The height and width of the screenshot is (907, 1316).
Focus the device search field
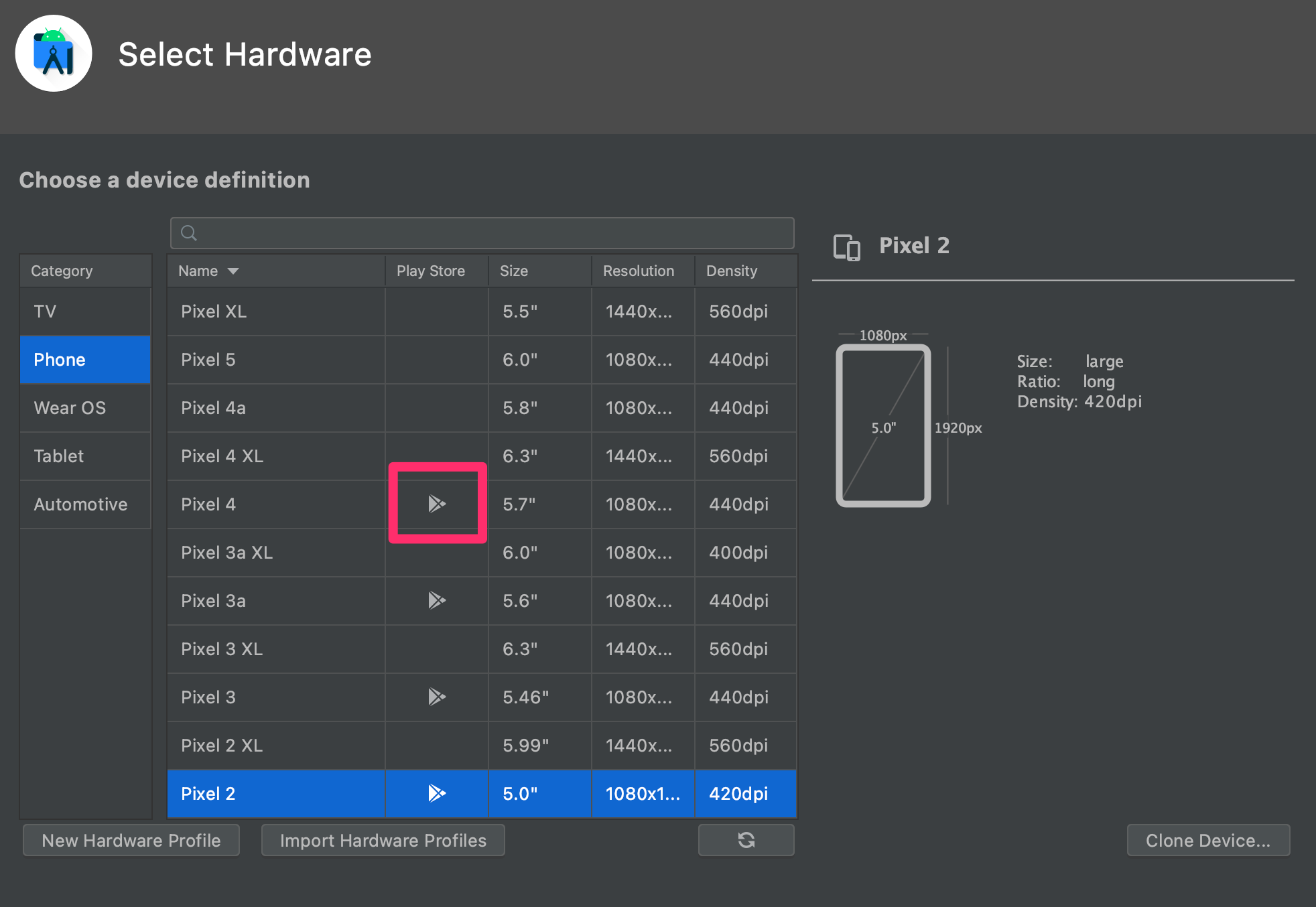(482, 233)
